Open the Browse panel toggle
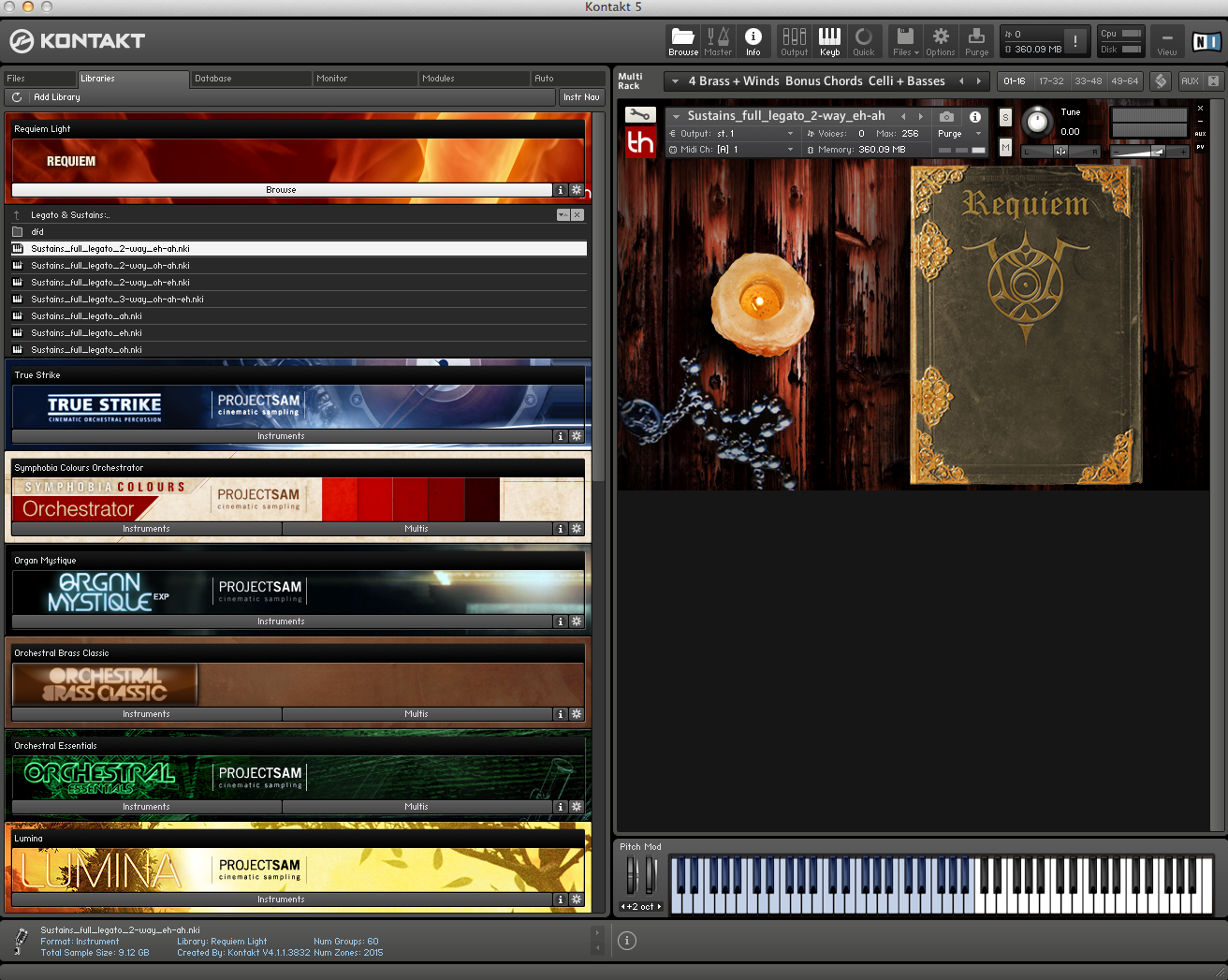Screen dimensions: 1228x980 [x=683, y=41]
